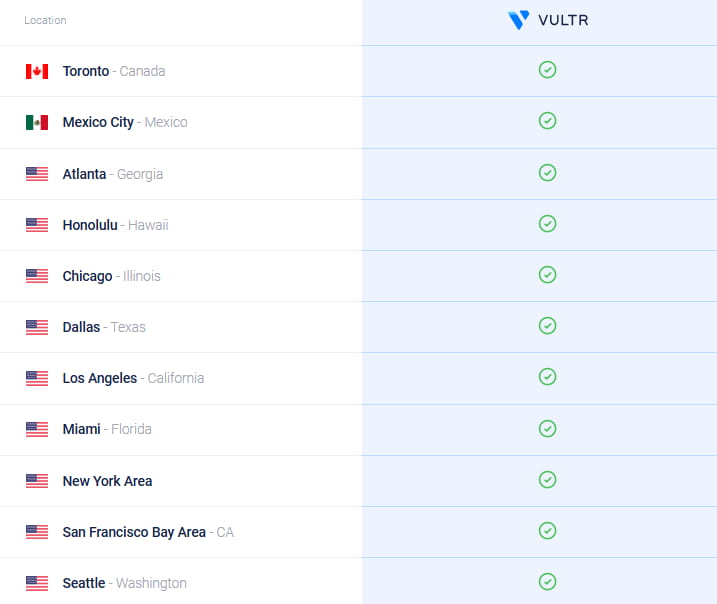The width and height of the screenshot is (717, 604).
Task: Choose San Francisco Bay Area location
Action: (147, 532)
